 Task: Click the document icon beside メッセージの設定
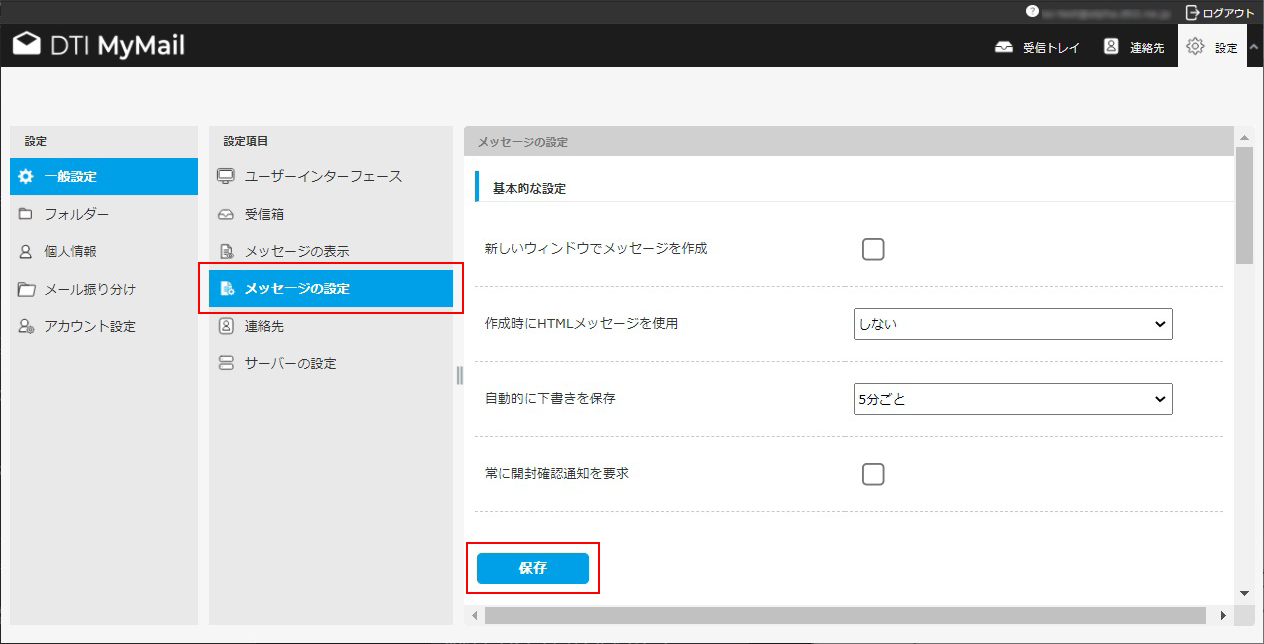[x=227, y=289]
